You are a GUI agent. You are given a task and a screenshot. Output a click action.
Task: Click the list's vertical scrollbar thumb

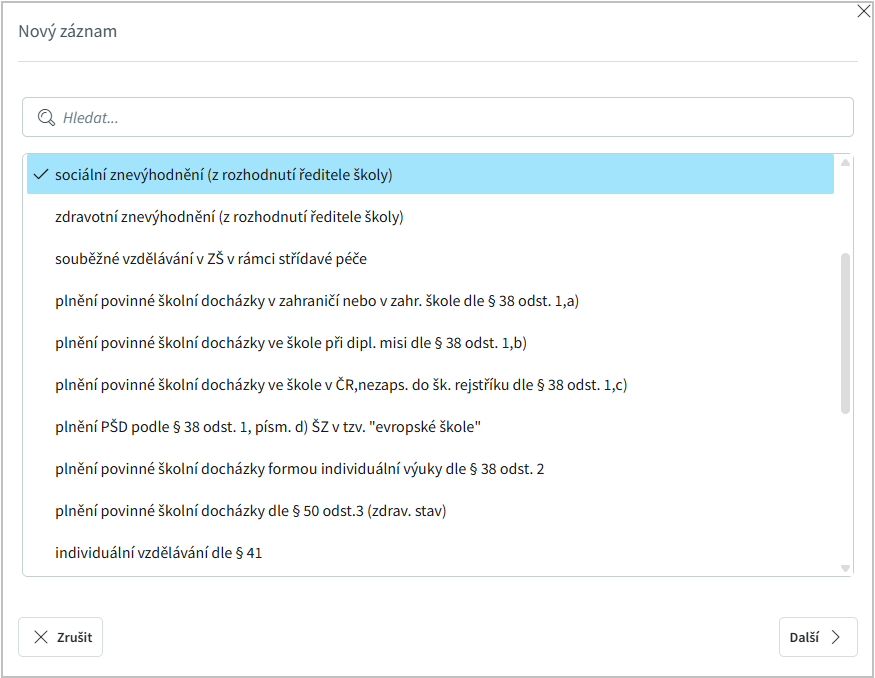coord(845,332)
